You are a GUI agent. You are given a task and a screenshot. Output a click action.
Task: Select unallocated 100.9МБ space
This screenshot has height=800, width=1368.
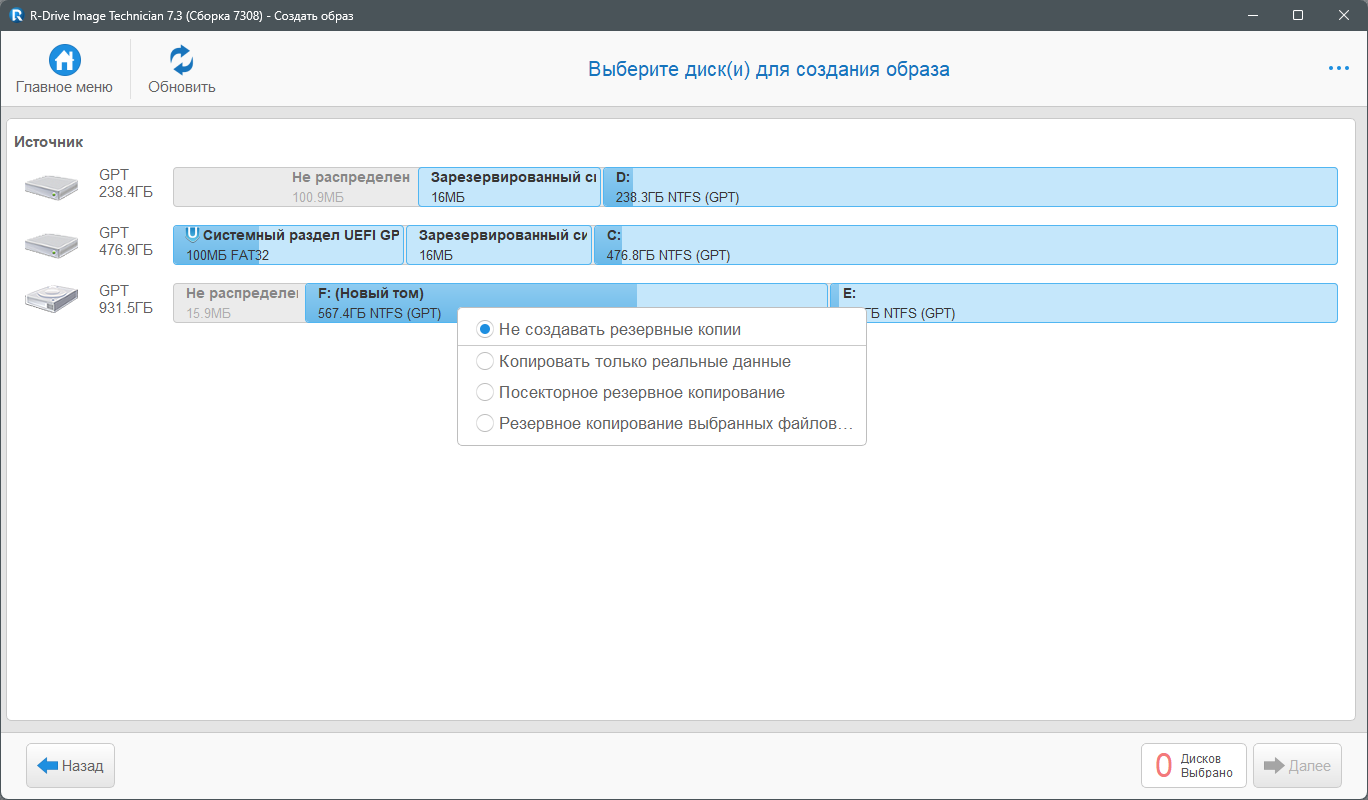tap(296, 187)
